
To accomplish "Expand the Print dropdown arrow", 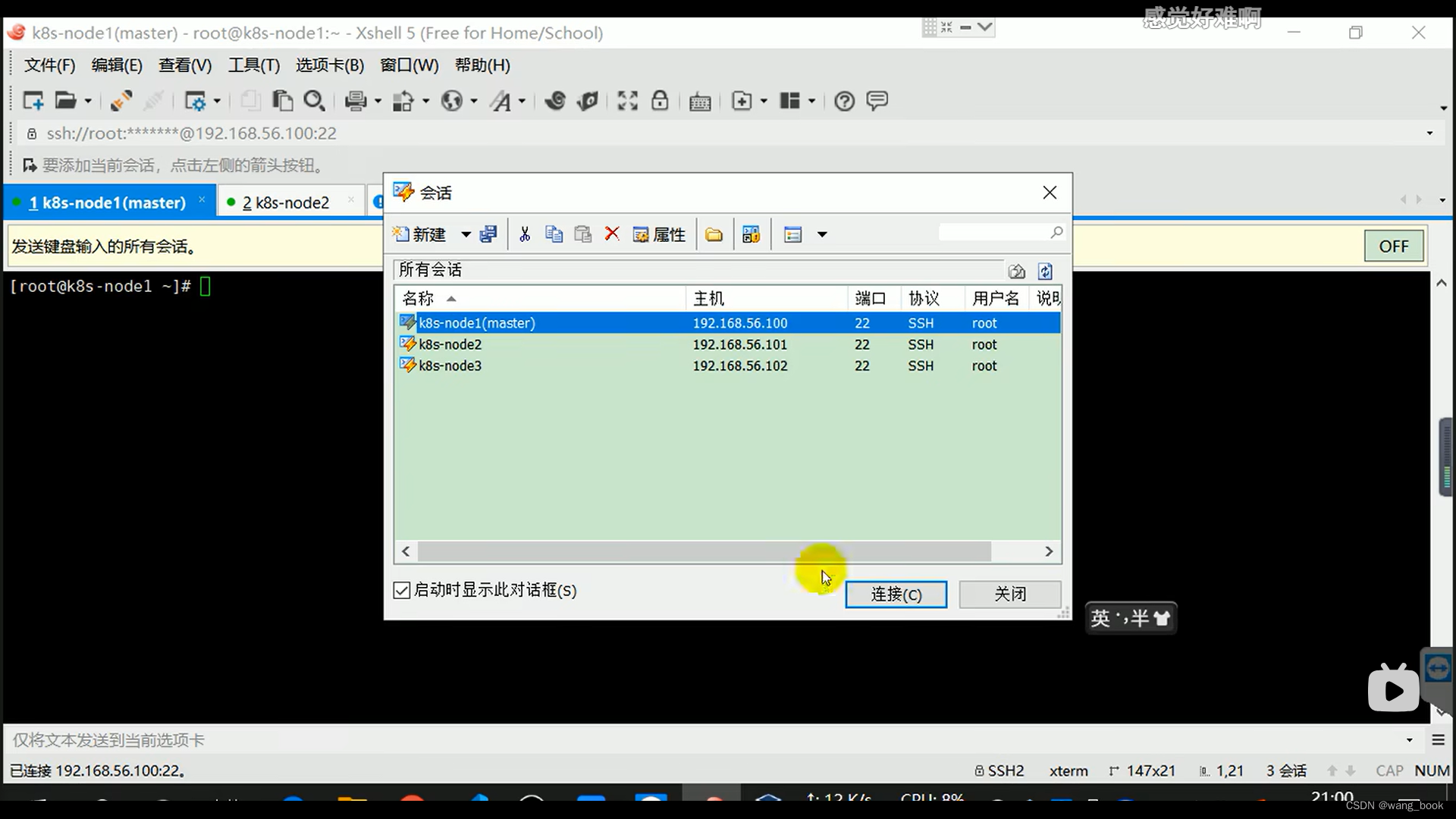I will tap(378, 101).
